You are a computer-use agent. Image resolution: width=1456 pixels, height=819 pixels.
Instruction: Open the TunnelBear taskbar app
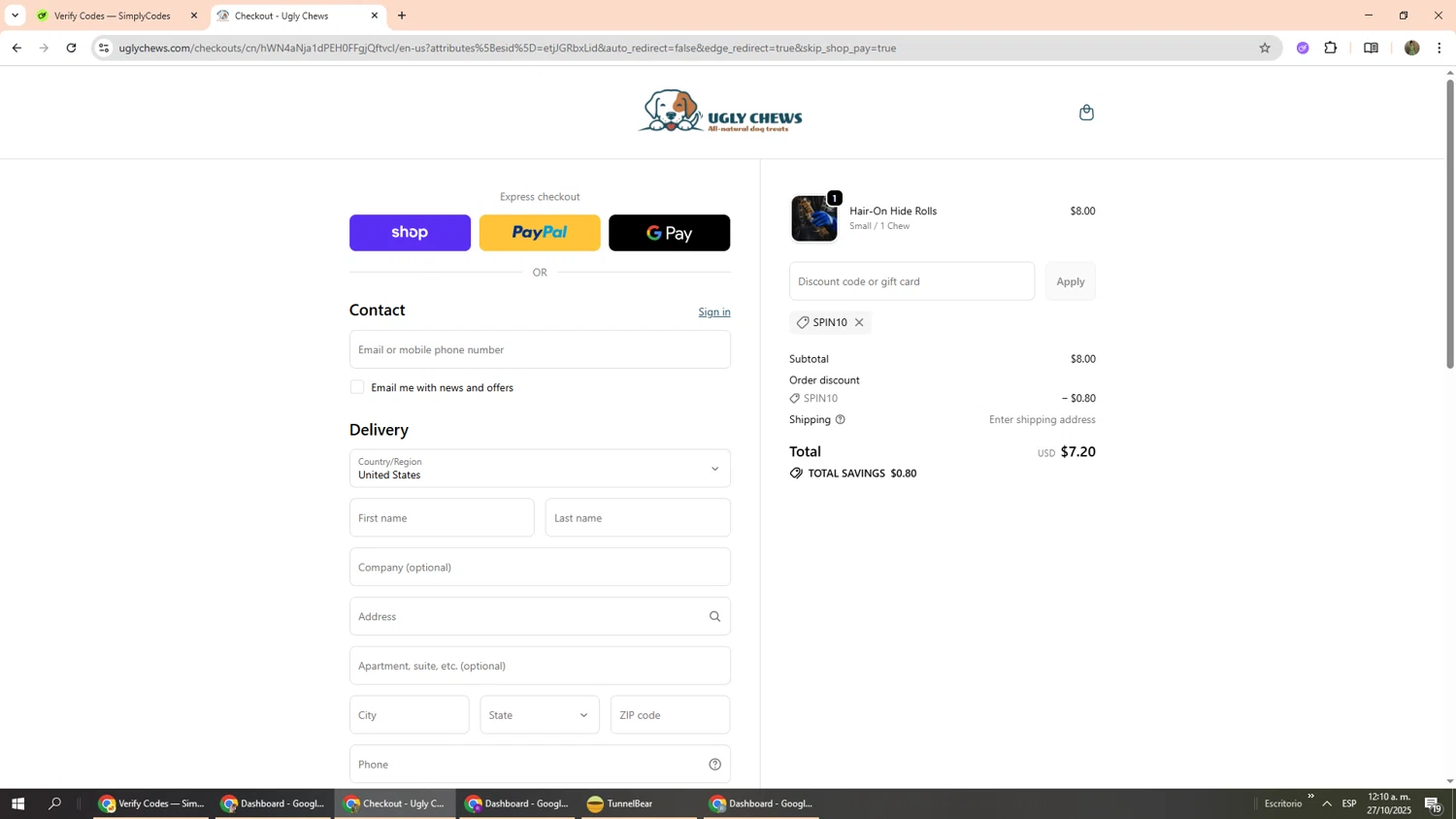(639, 803)
